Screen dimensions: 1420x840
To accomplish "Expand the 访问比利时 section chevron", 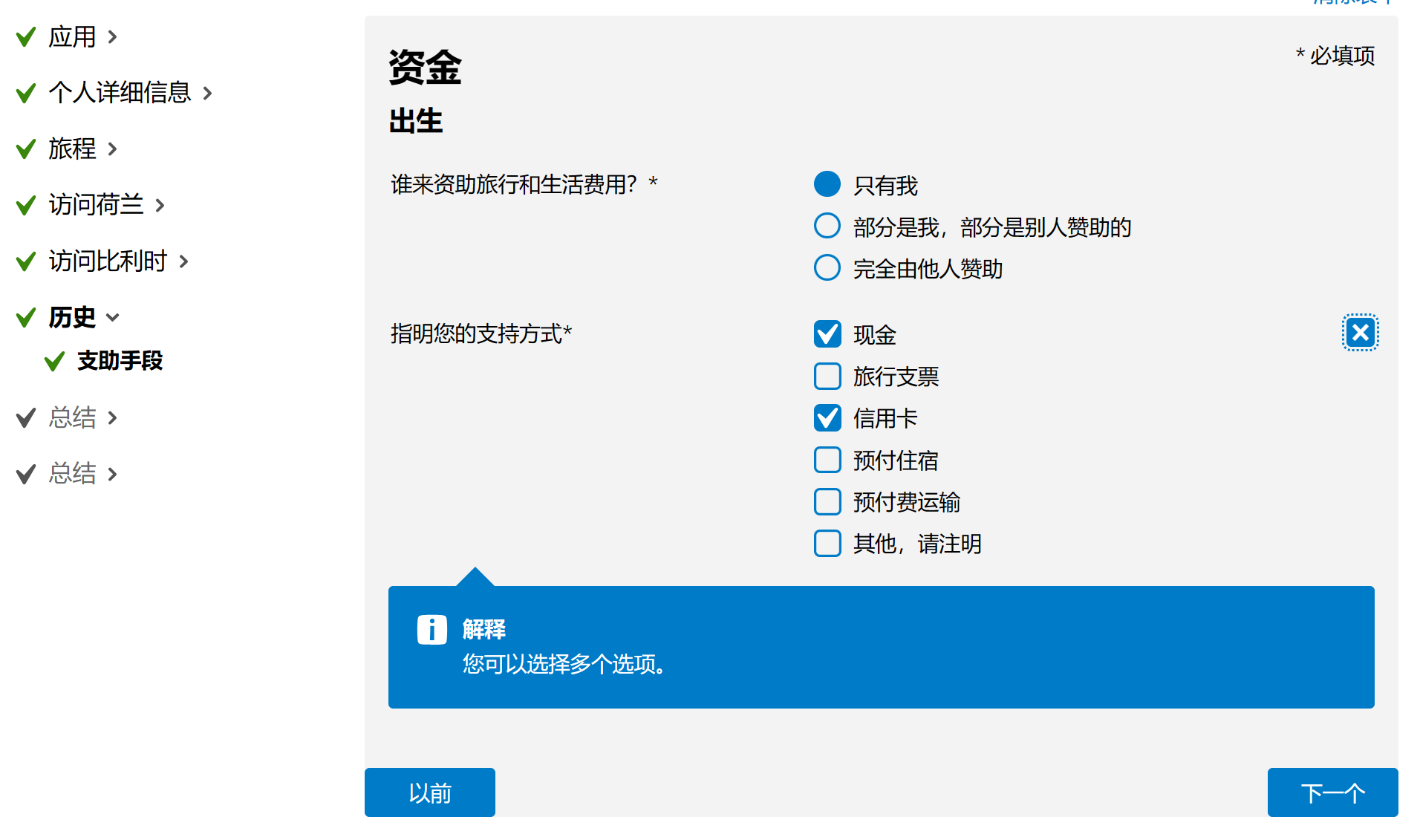I will 183,261.
